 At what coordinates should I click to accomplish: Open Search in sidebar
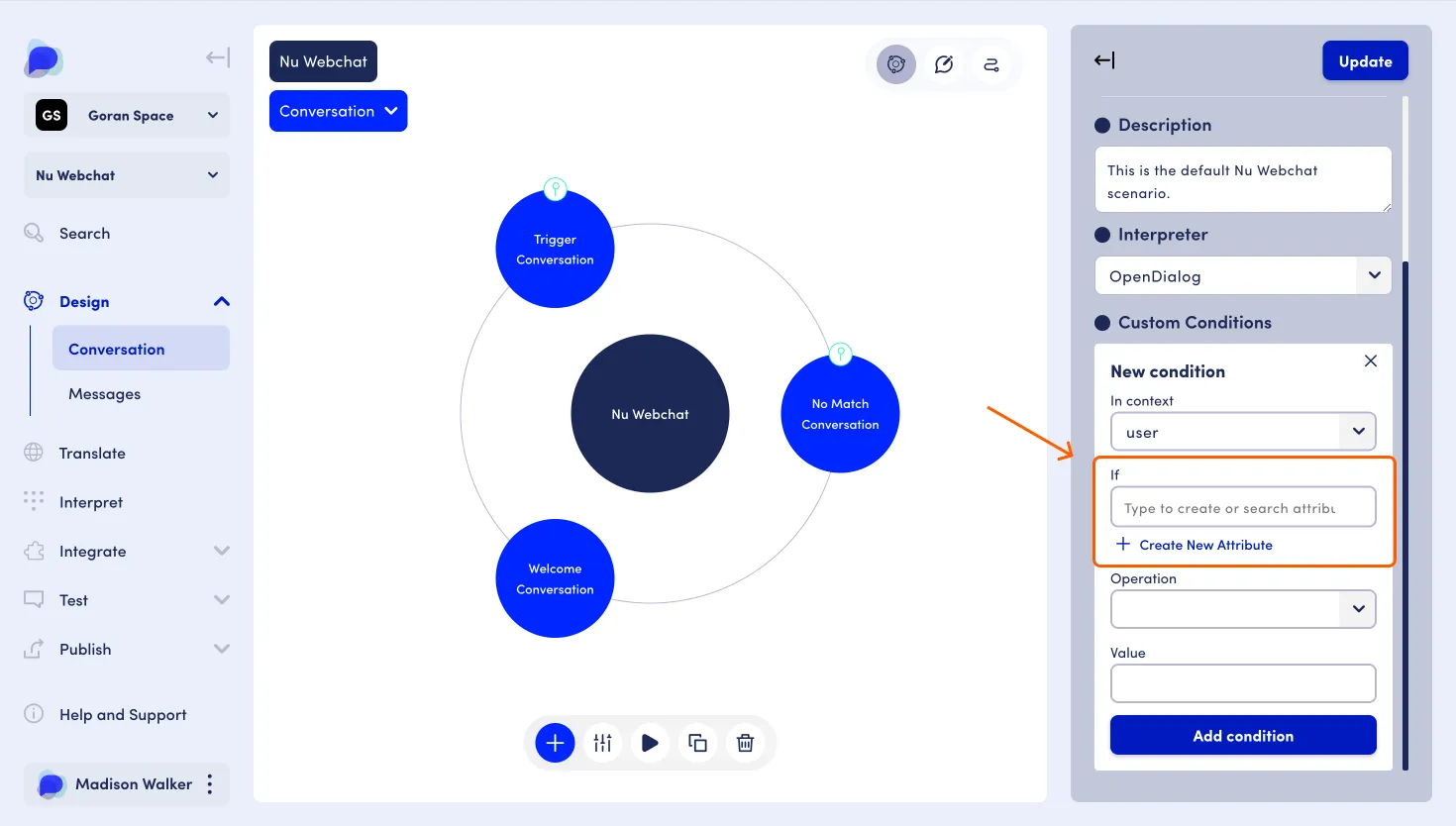coord(84,234)
